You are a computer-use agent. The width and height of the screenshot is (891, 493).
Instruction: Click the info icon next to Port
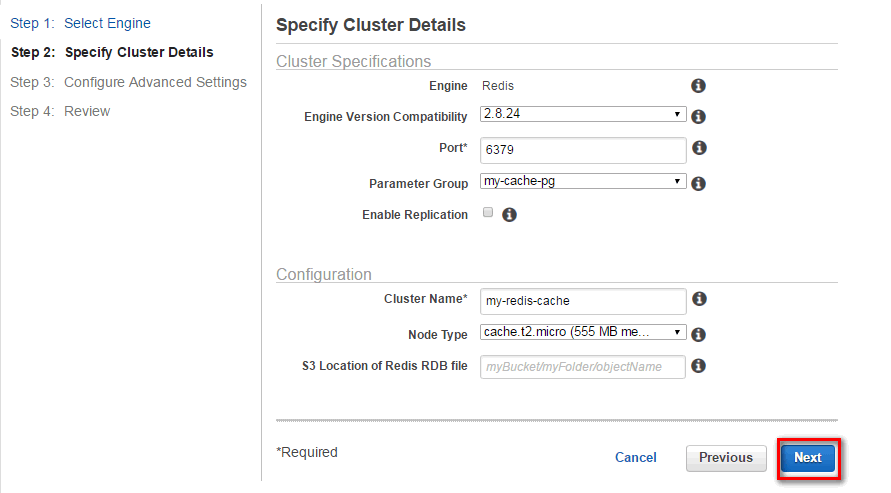[700, 148]
